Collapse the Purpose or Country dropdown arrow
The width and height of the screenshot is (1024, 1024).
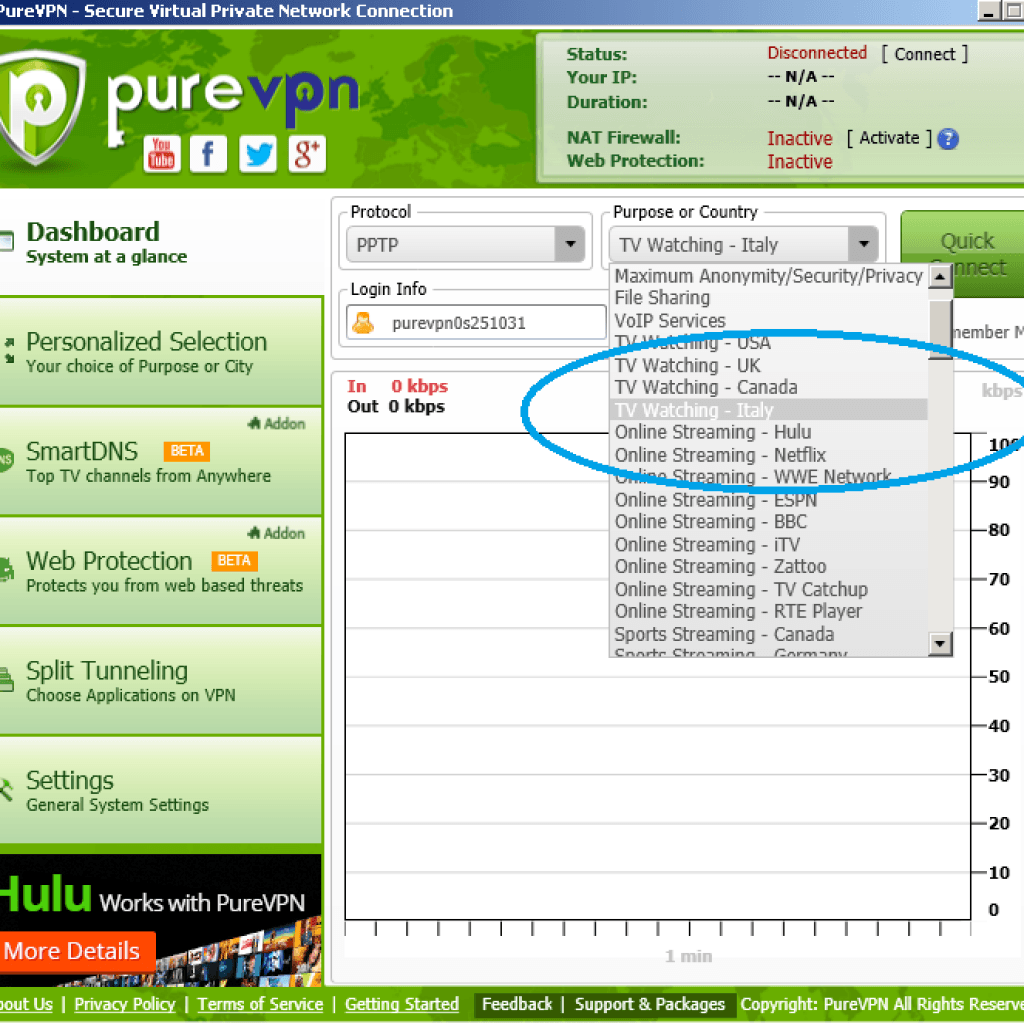(863, 244)
